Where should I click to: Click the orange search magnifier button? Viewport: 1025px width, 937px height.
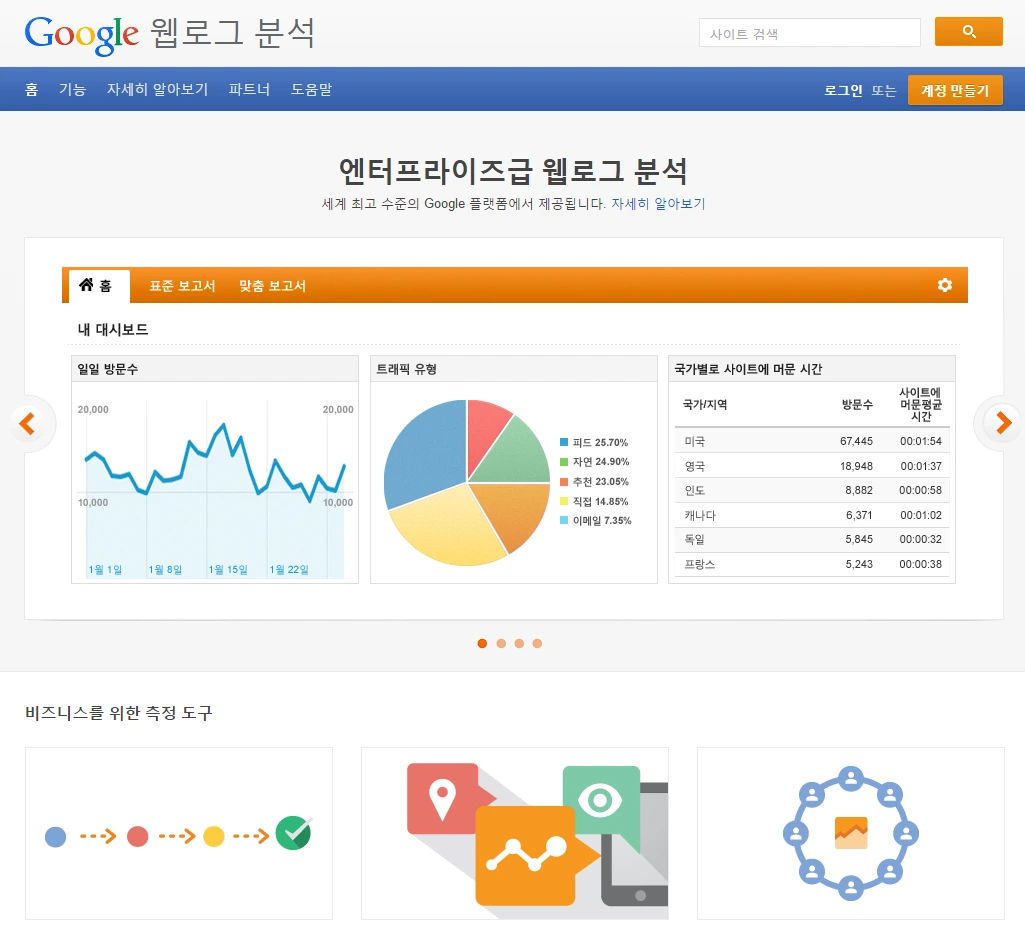click(x=968, y=31)
